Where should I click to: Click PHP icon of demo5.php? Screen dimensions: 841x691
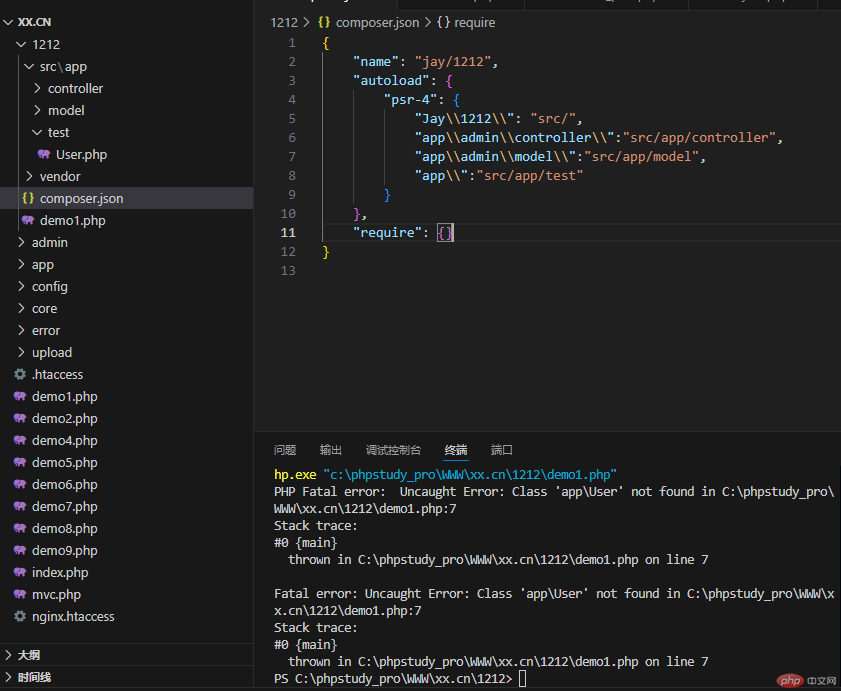coord(20,462)
